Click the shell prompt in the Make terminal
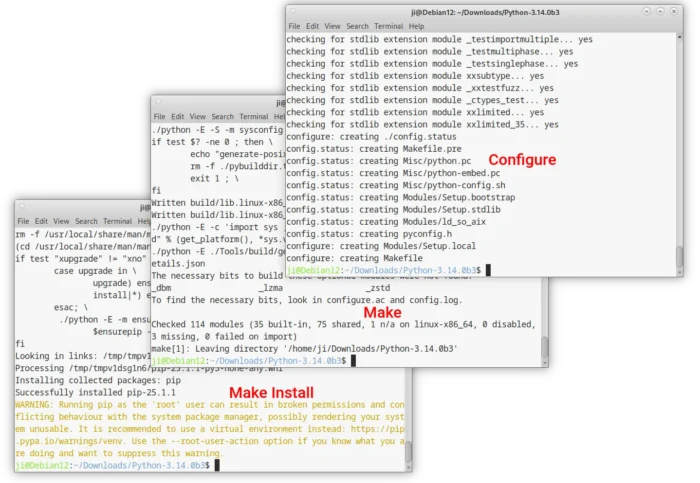This screenshot has width=700, height=483. point(249,361)
